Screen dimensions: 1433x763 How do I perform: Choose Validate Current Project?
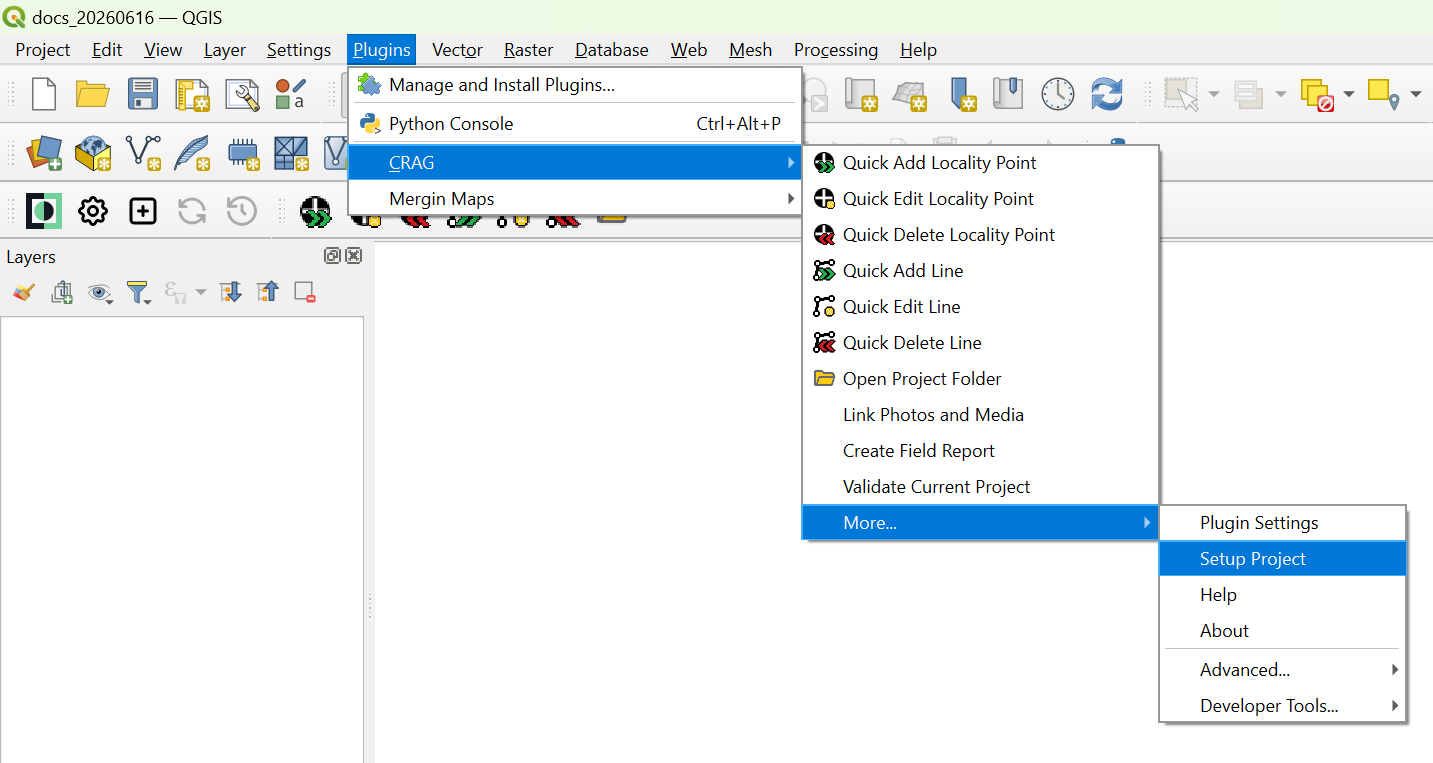tap(980, 487)
